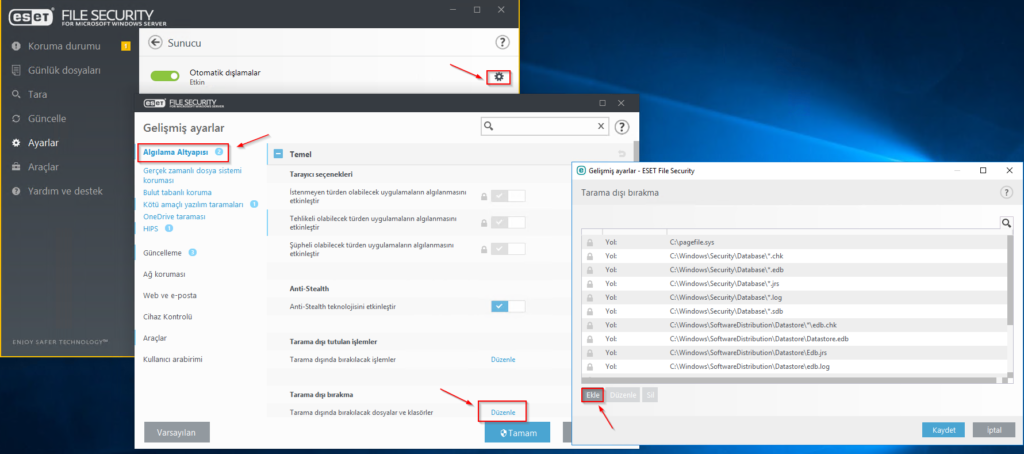Open help icon in Gelişmiş ayarlar
The height and width of the screenshot is (454, 1024).
coord(622,127)
